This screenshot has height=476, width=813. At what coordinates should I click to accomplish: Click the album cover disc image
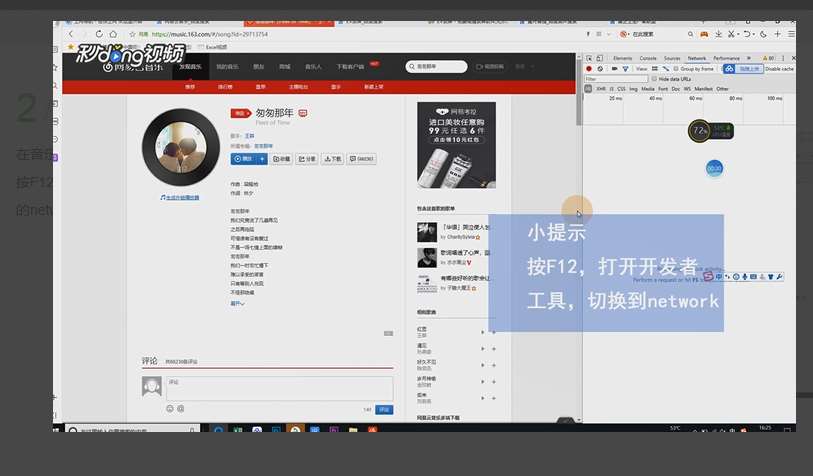[181, 147]
